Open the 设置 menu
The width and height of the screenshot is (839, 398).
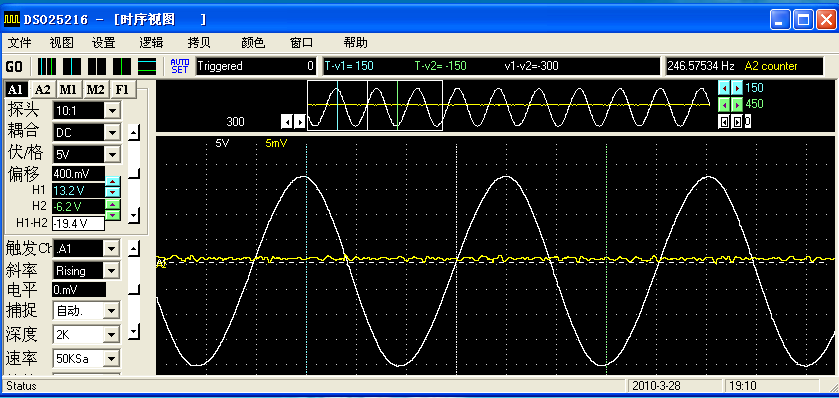(103, 43)
